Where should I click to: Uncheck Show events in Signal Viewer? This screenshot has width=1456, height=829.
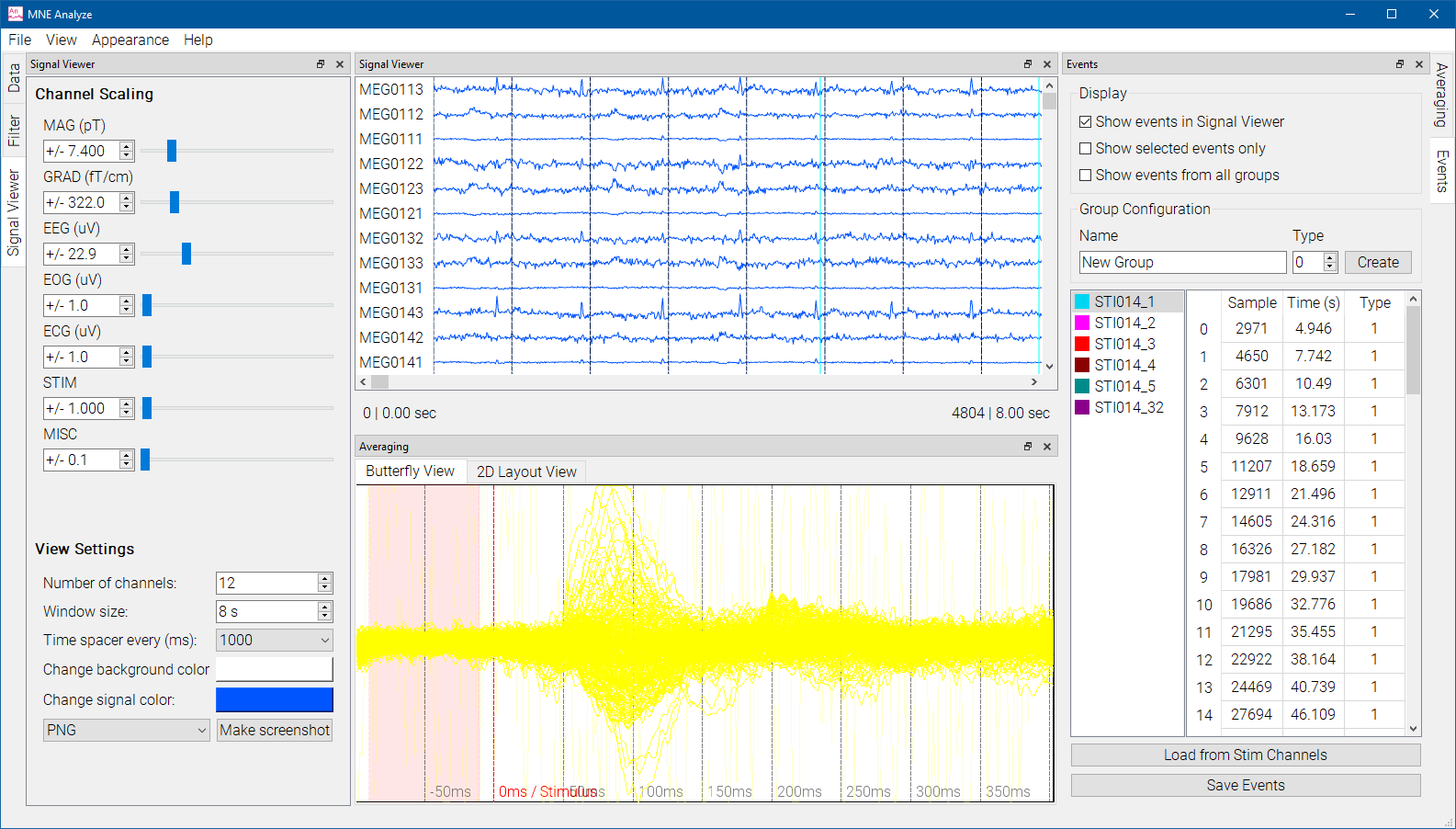click(1086, 122)
